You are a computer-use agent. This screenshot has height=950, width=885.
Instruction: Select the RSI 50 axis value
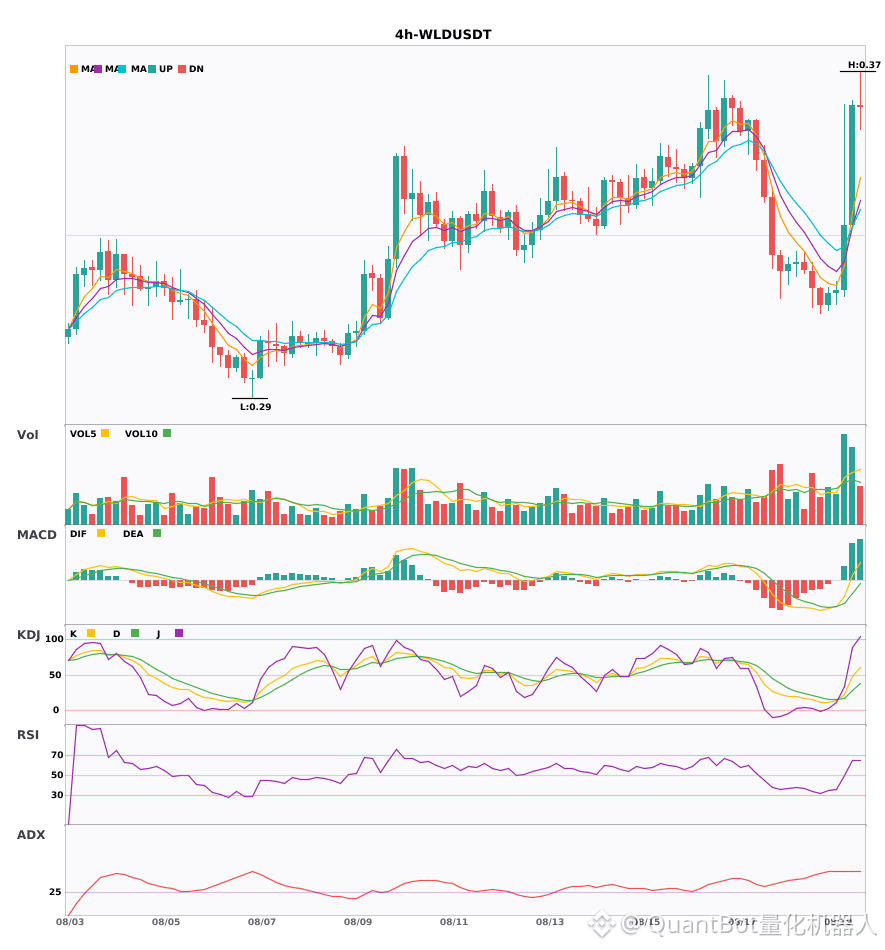tap(58, 775)
